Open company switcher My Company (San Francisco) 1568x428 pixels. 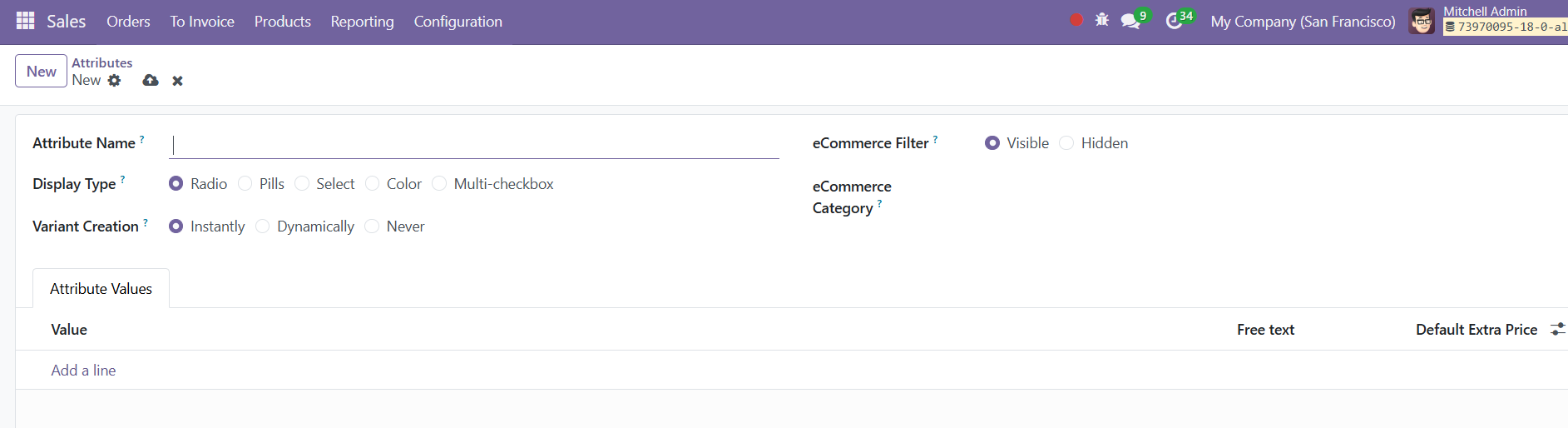(x=1303, y=22)
